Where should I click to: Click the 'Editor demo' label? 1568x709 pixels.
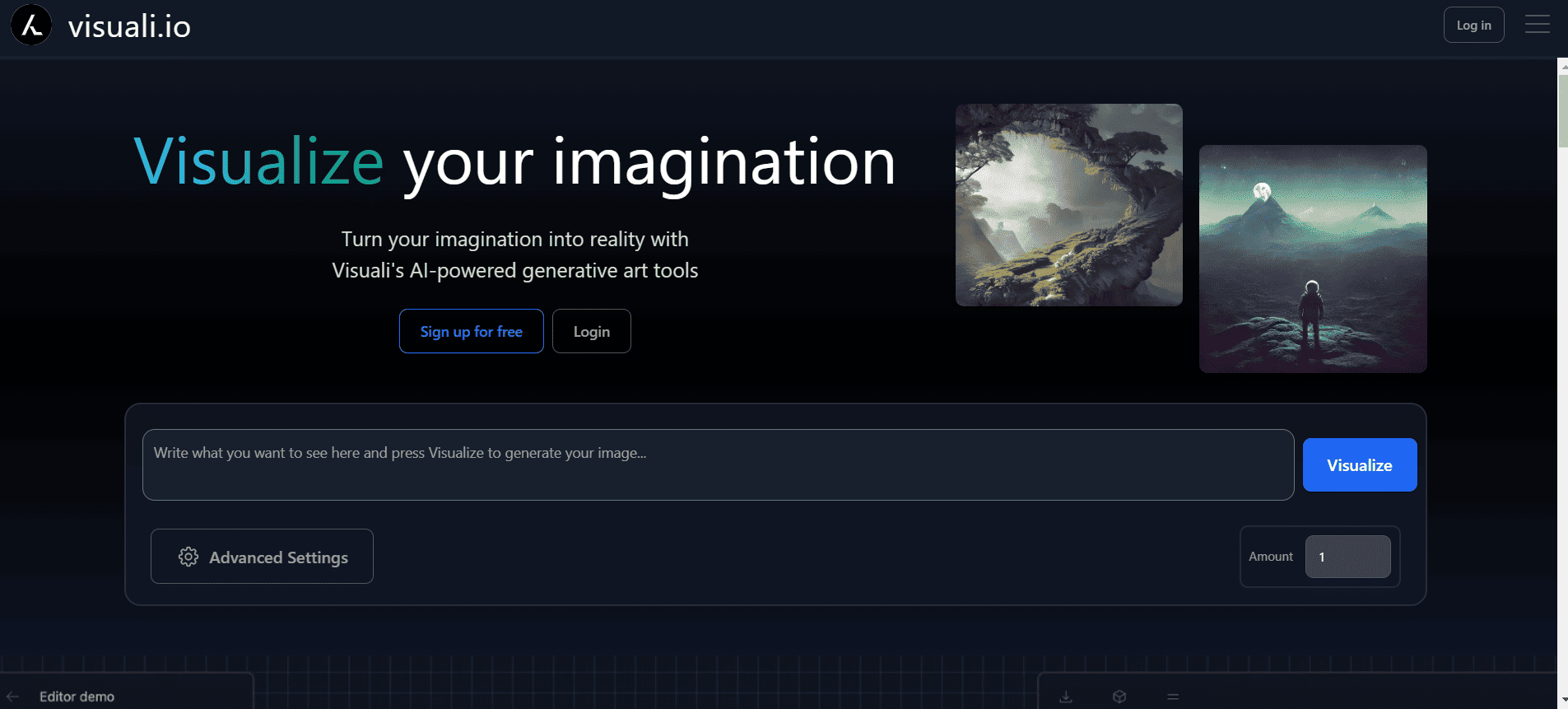(77, 697)
